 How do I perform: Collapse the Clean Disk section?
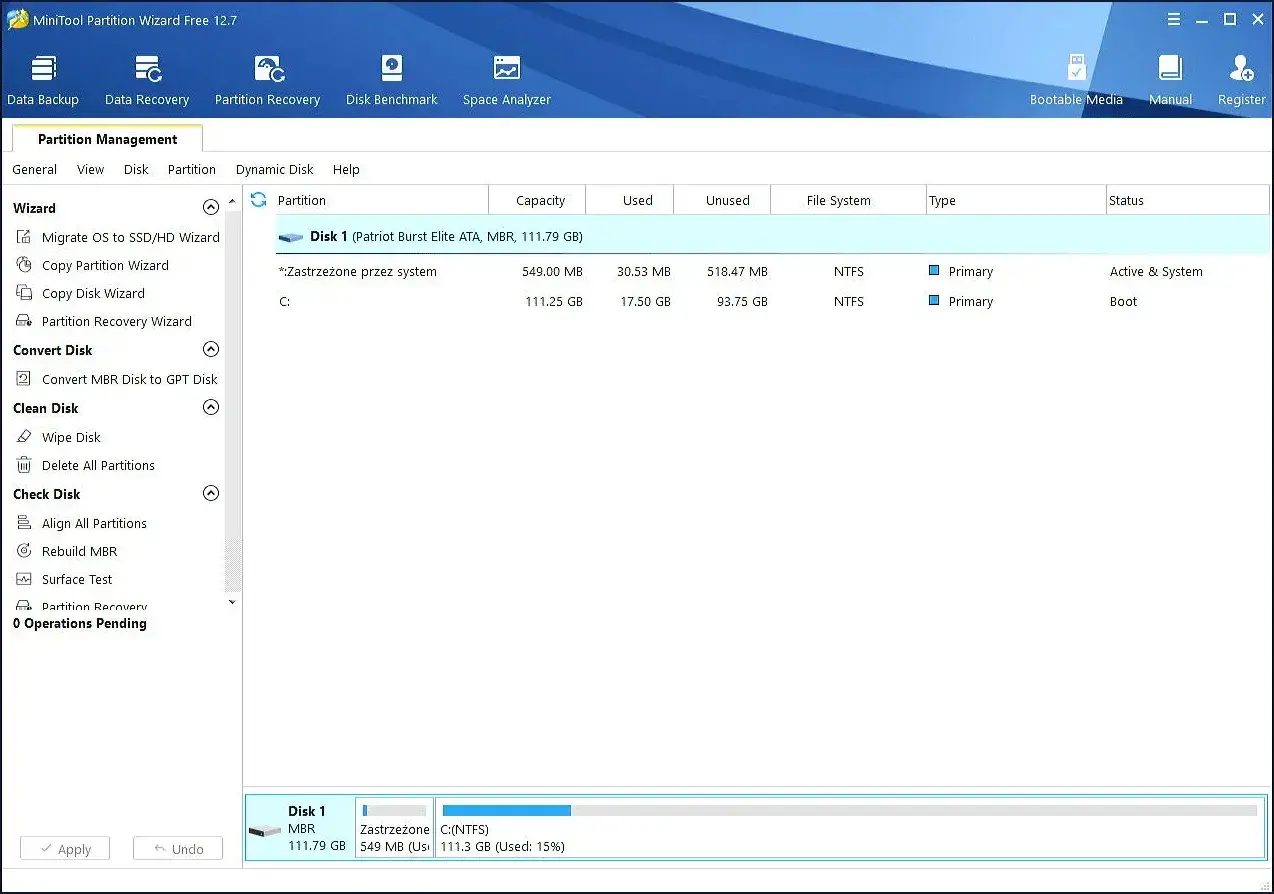[211, 407]
